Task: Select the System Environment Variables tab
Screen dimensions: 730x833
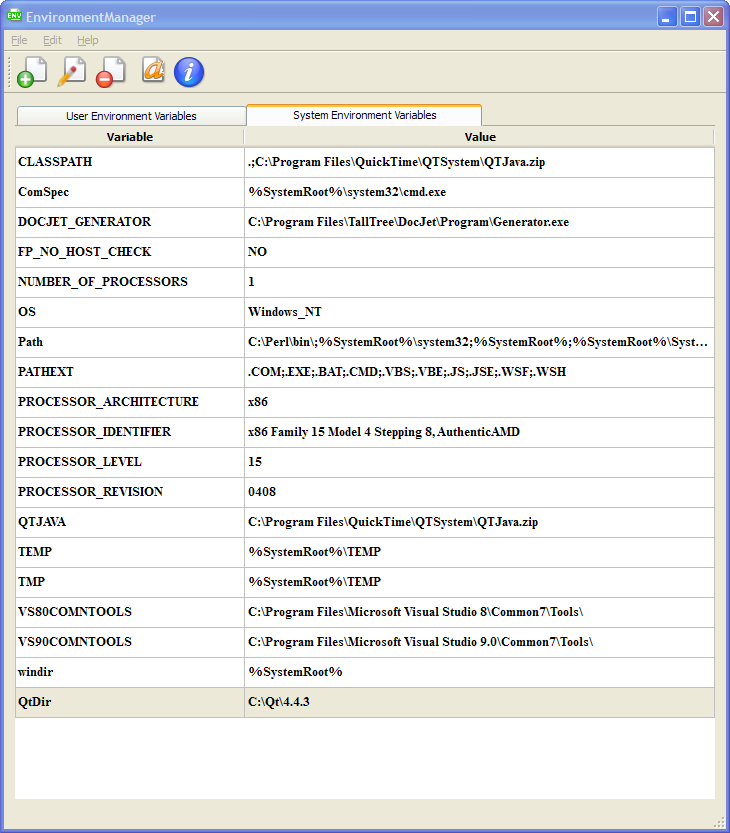Action: tap(364, 115)
